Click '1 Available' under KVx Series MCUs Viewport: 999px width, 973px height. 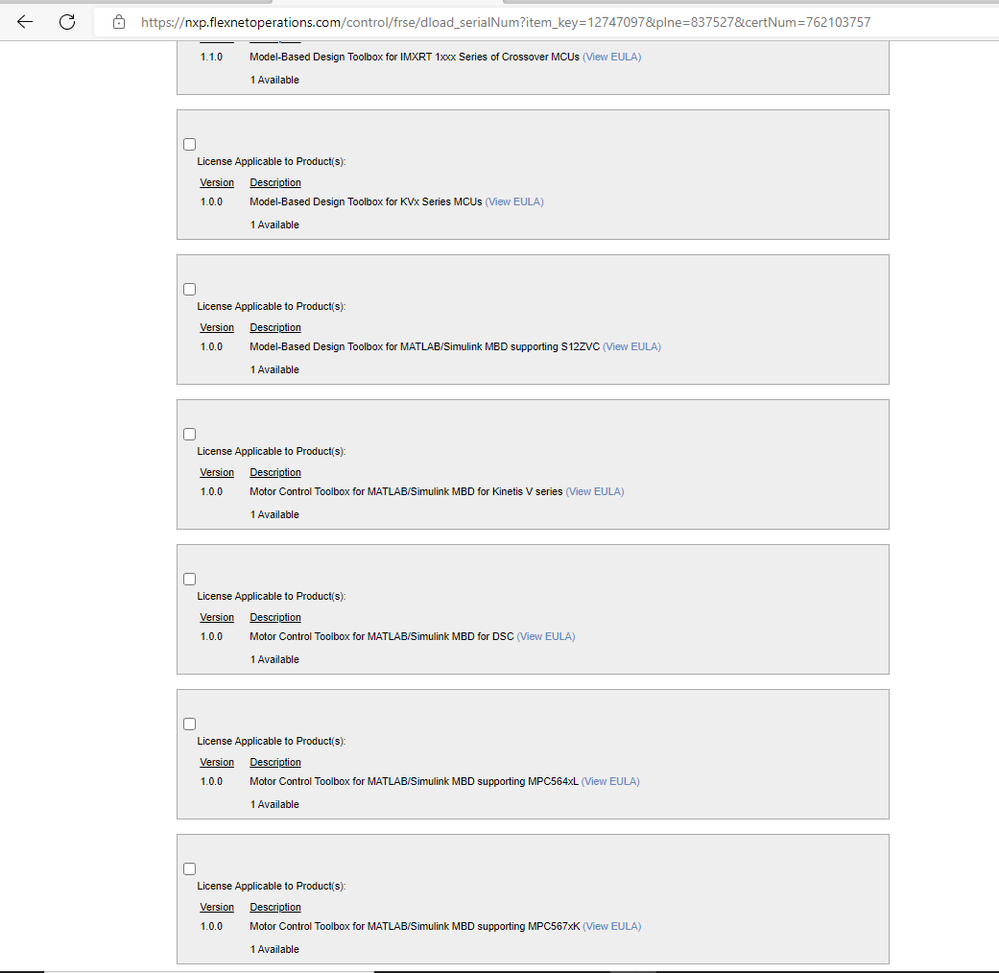click(275, 225)
